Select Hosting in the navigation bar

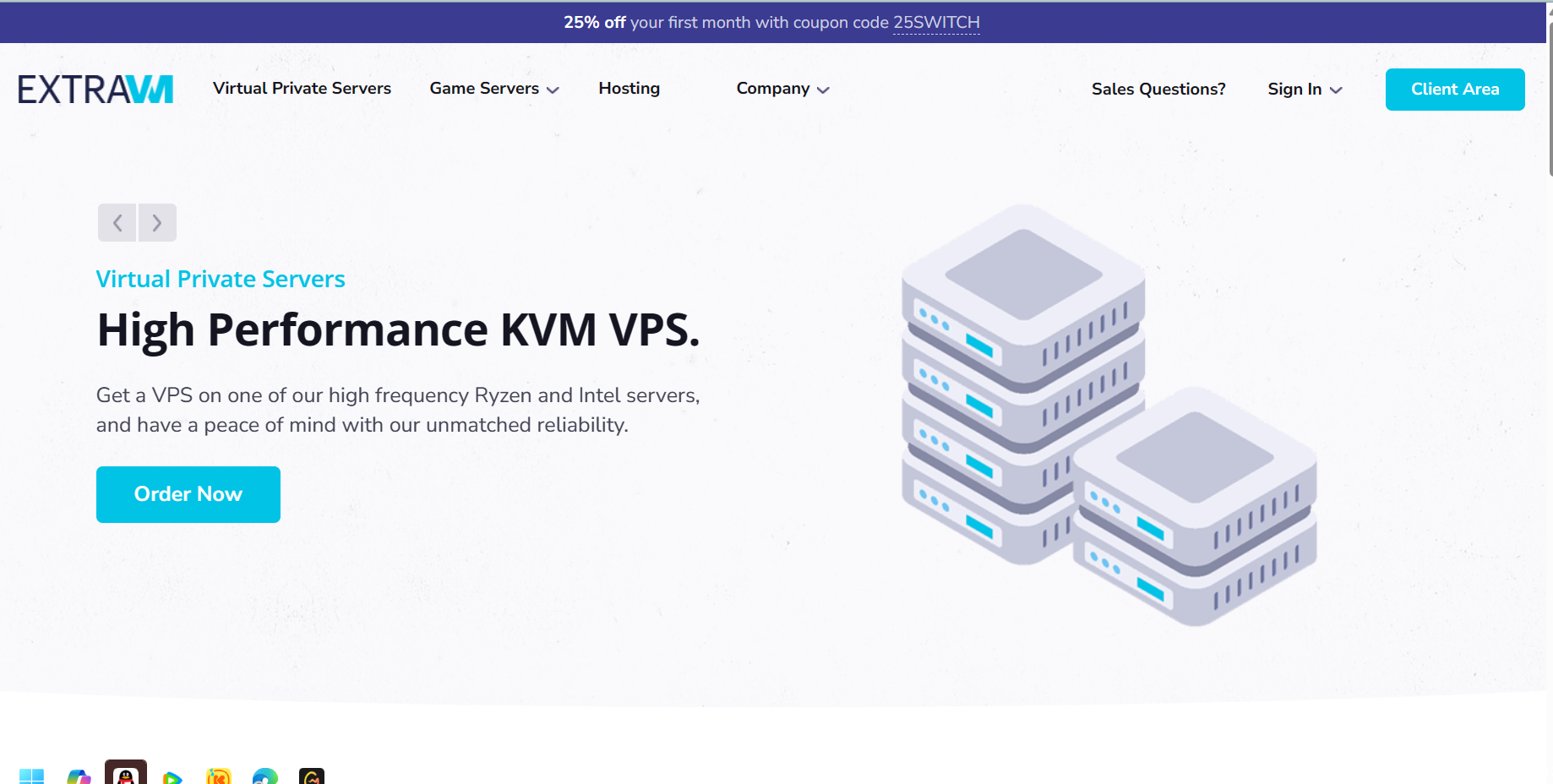click(629, 89)
